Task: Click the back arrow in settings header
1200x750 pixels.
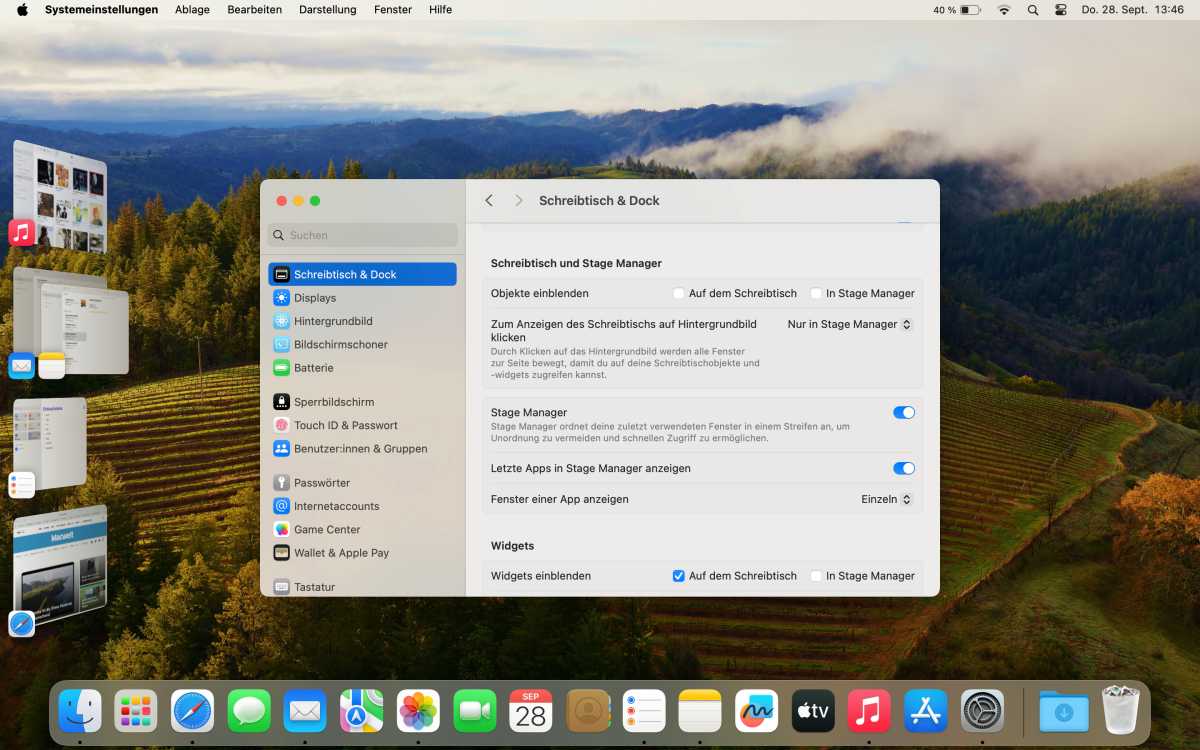Action: click(489, 201)
